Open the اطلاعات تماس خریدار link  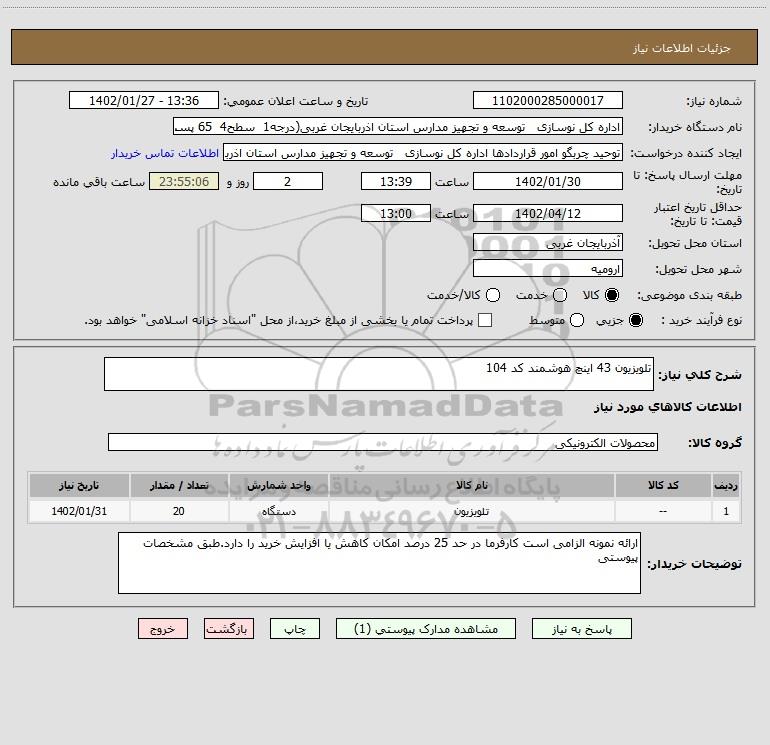[x=165, y=153]
